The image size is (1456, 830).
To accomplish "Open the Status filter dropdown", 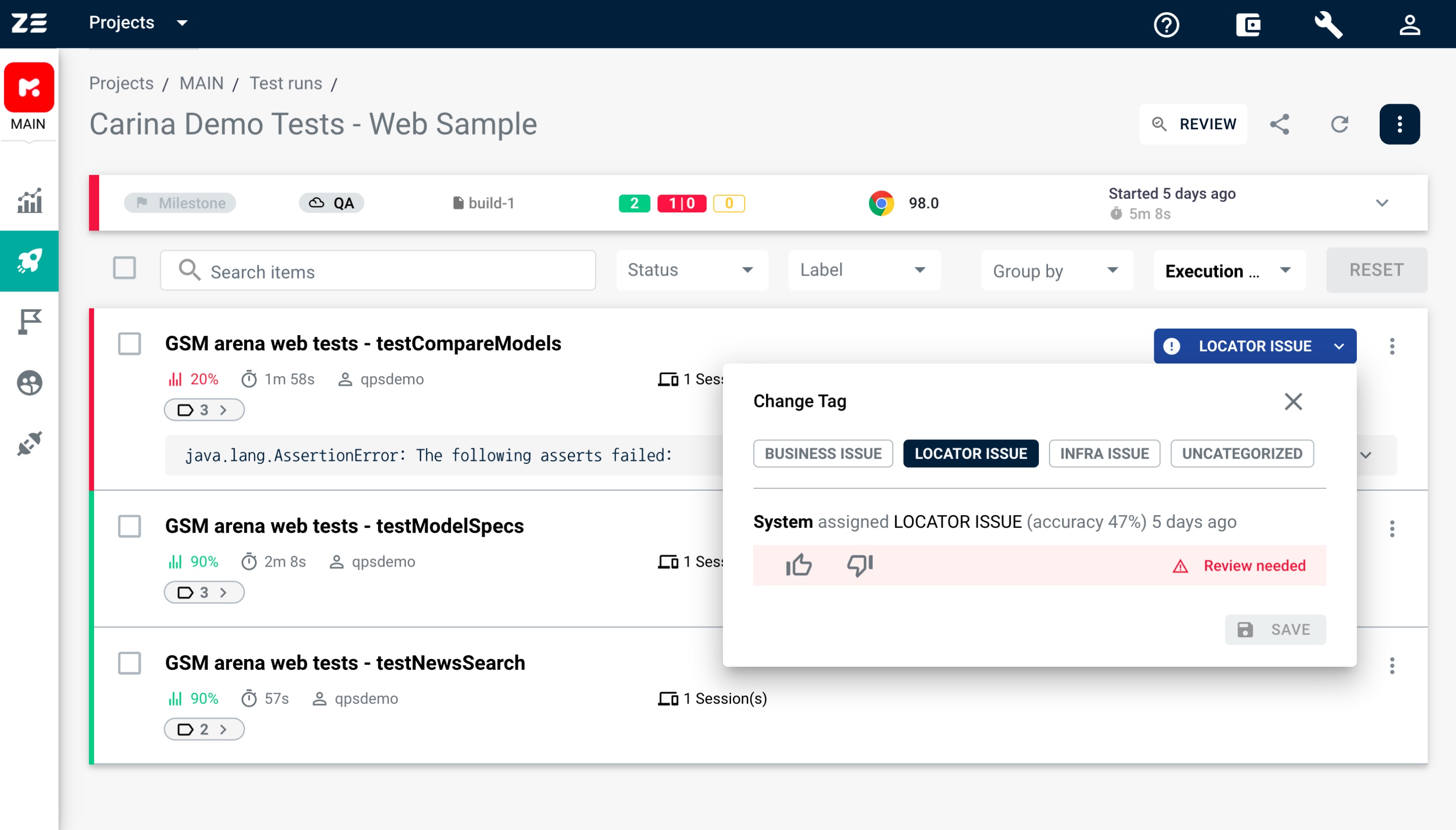I will 691,269.
